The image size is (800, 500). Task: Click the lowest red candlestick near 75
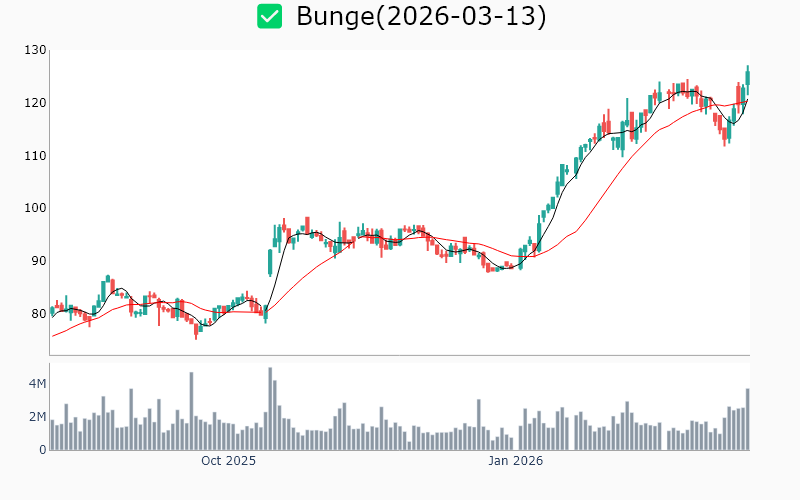point(196,331)
